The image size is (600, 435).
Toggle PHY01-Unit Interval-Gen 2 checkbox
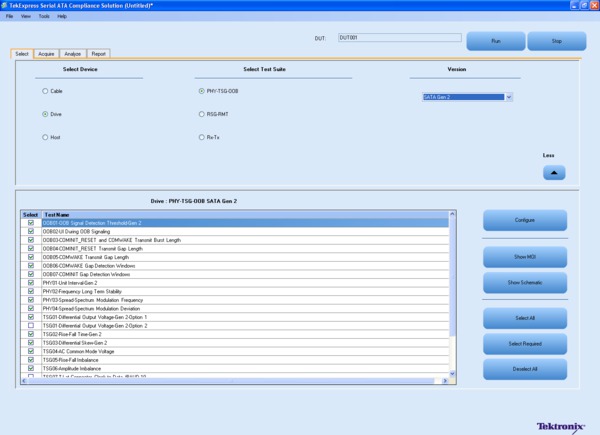[31, 283]
